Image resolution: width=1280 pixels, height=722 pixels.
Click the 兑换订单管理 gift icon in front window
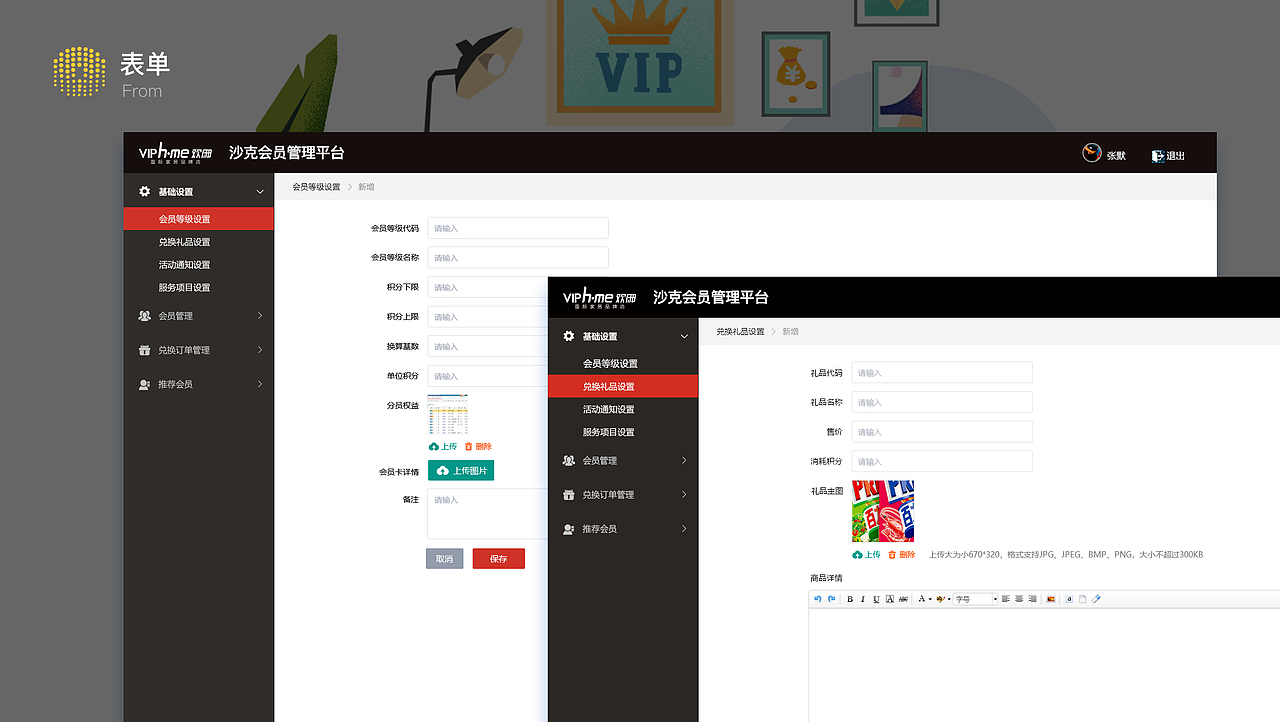click(569, 494)
